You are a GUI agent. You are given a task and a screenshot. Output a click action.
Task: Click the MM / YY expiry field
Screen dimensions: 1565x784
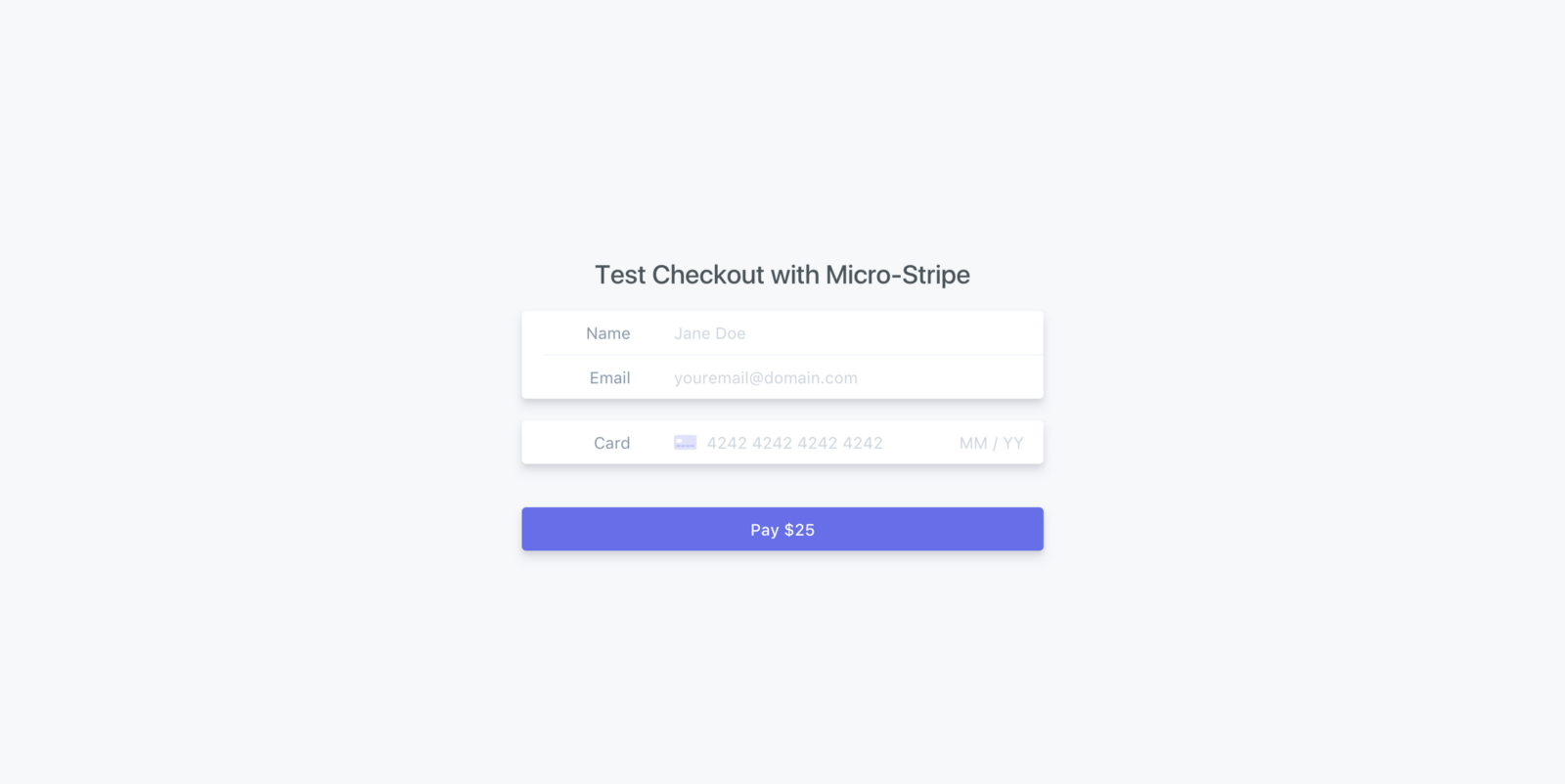click(x=991, y=443)
